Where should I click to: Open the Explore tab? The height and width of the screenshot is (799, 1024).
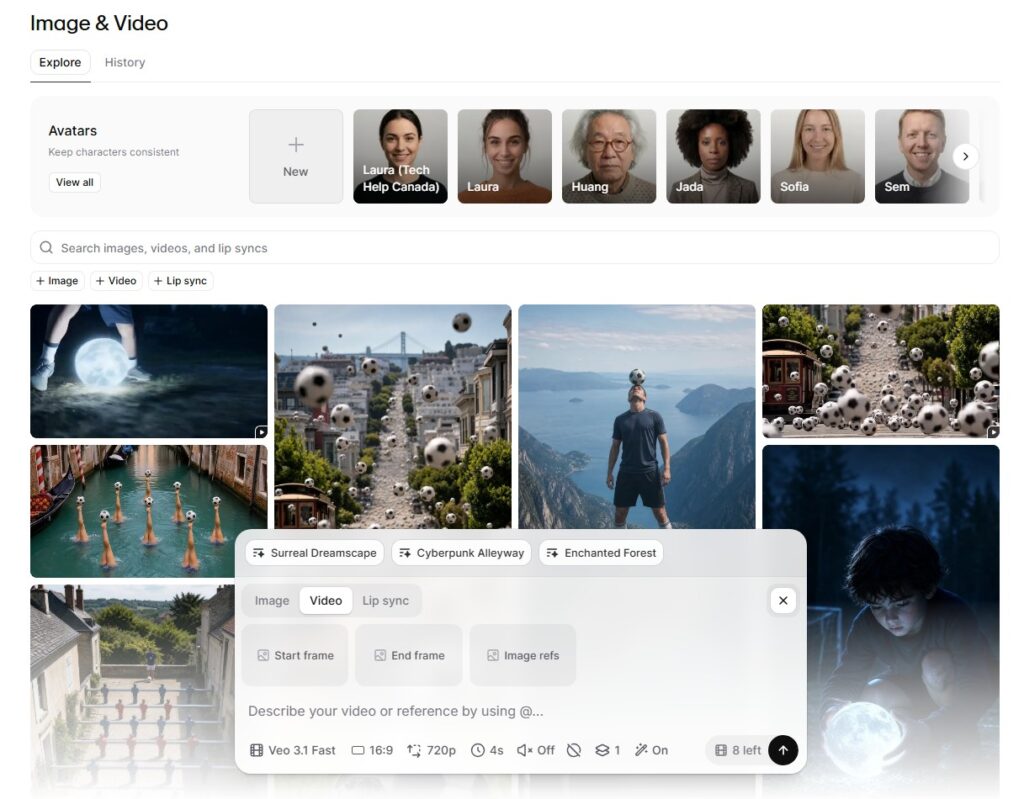point(60,62)
